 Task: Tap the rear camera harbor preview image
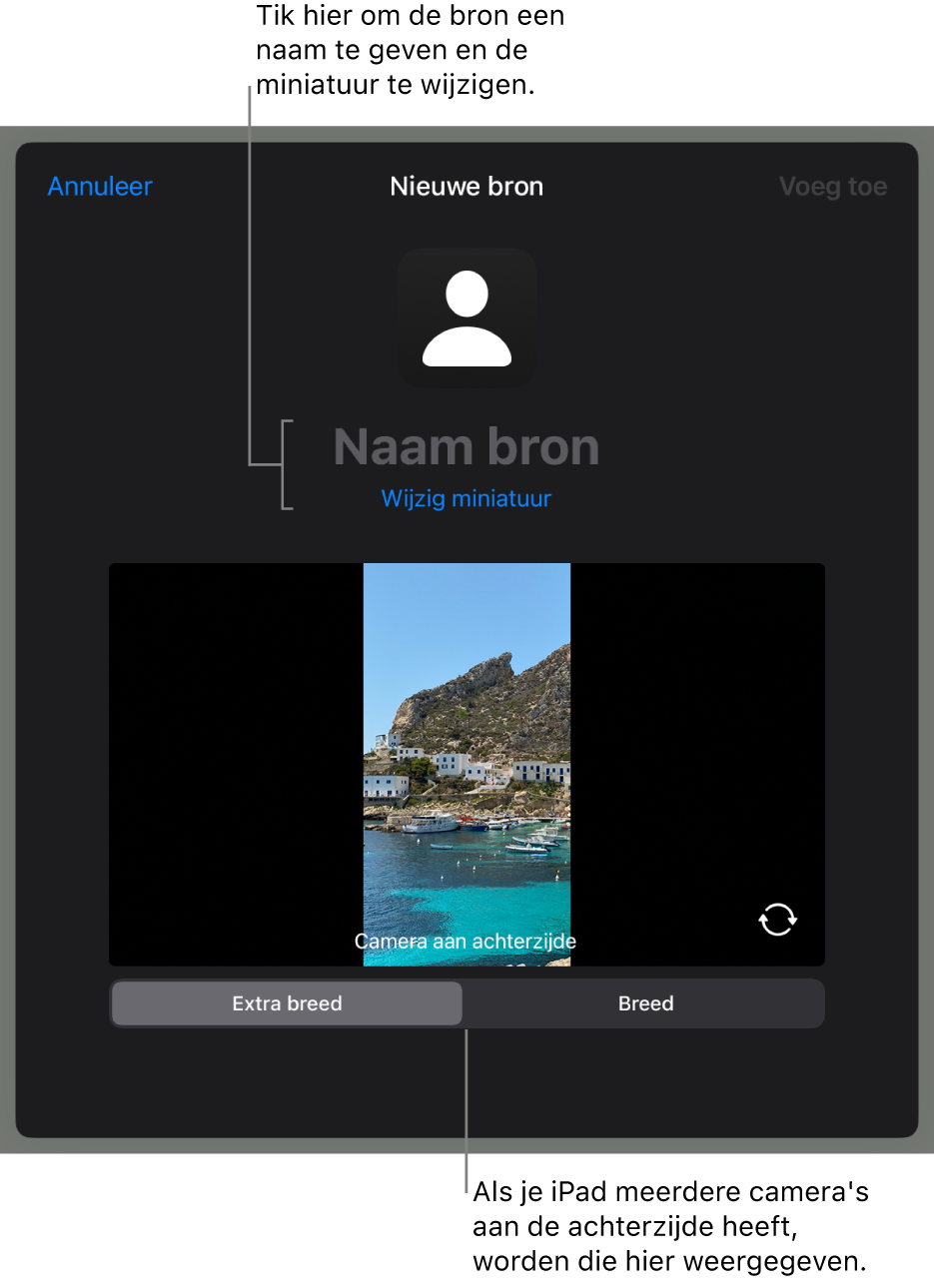click(x=467, y=764)
